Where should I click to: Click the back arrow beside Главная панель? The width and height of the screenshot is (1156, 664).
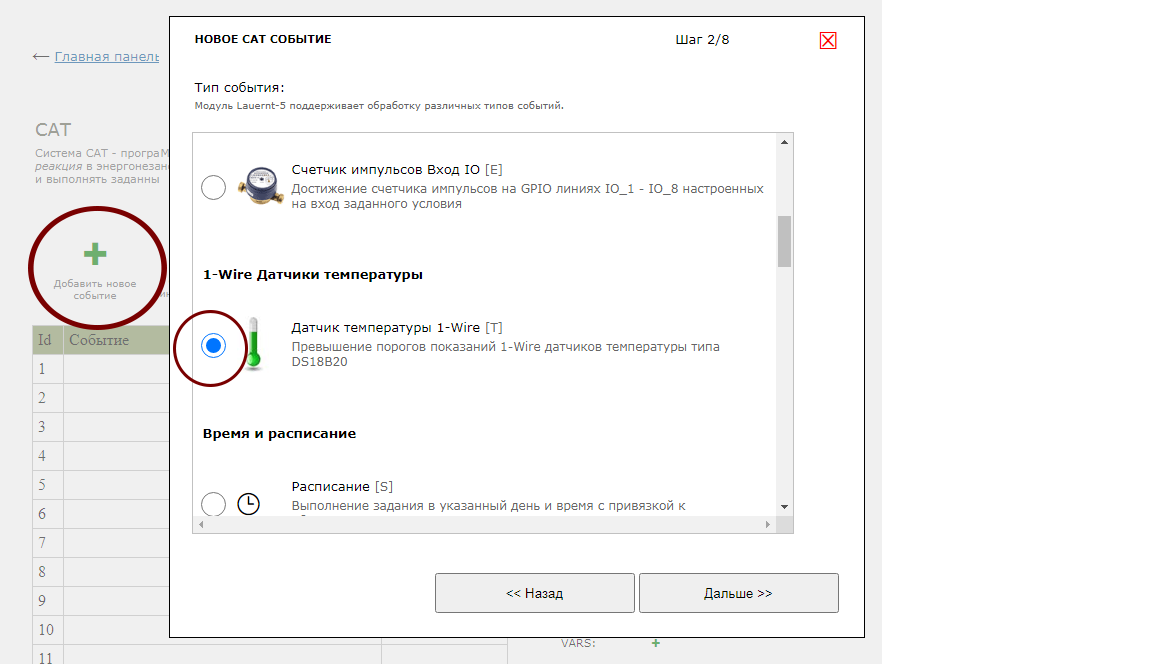click(41, 57)
